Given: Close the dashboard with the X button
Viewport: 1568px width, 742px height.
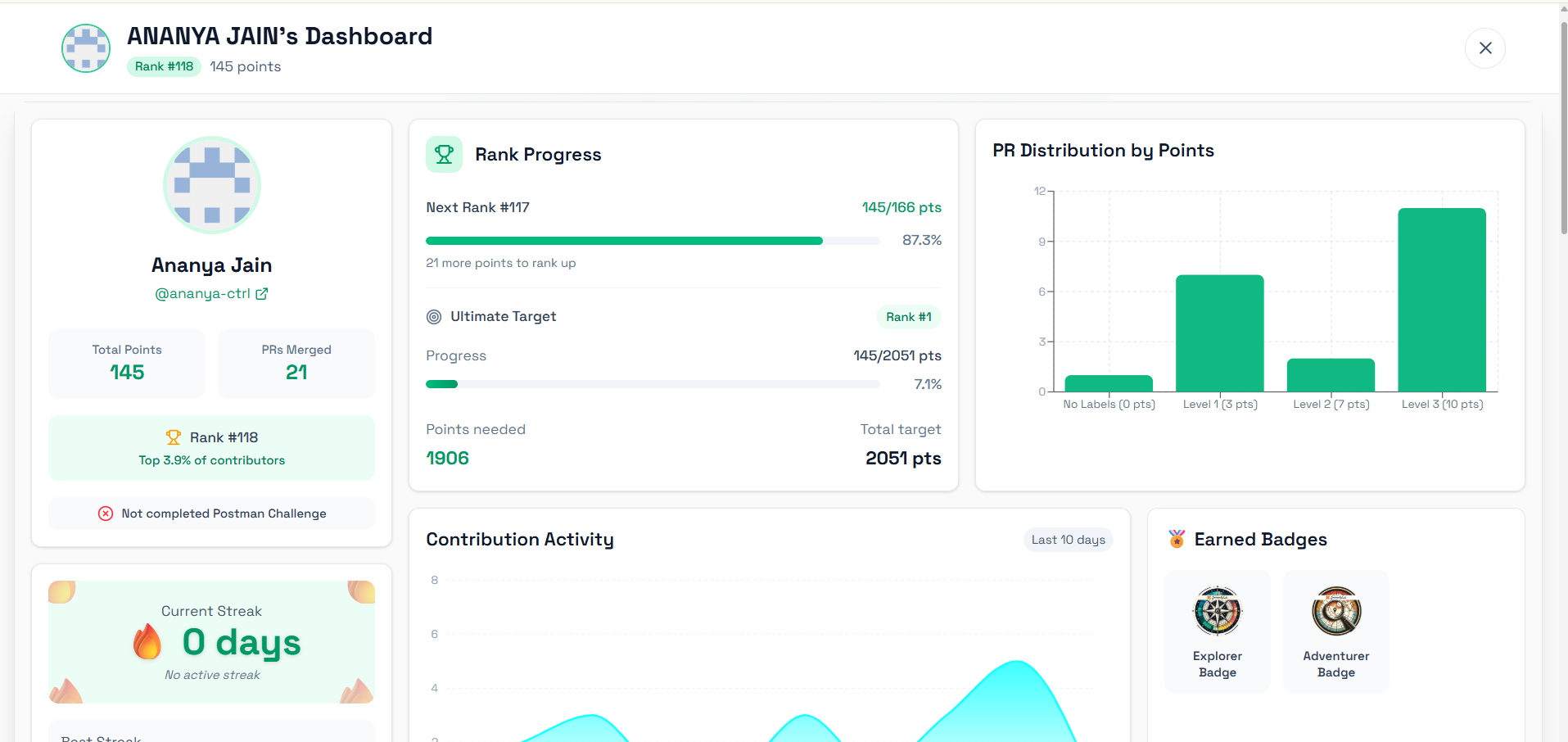Looking at the screenshot, I should [1484, 48].
